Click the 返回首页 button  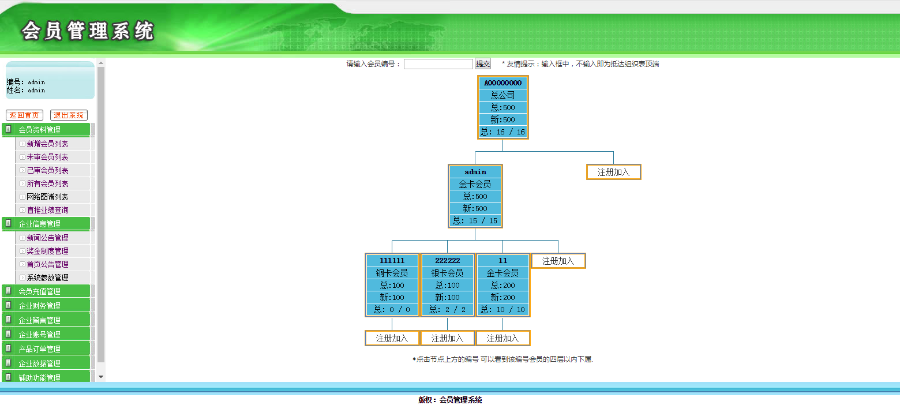pos(25,115)
